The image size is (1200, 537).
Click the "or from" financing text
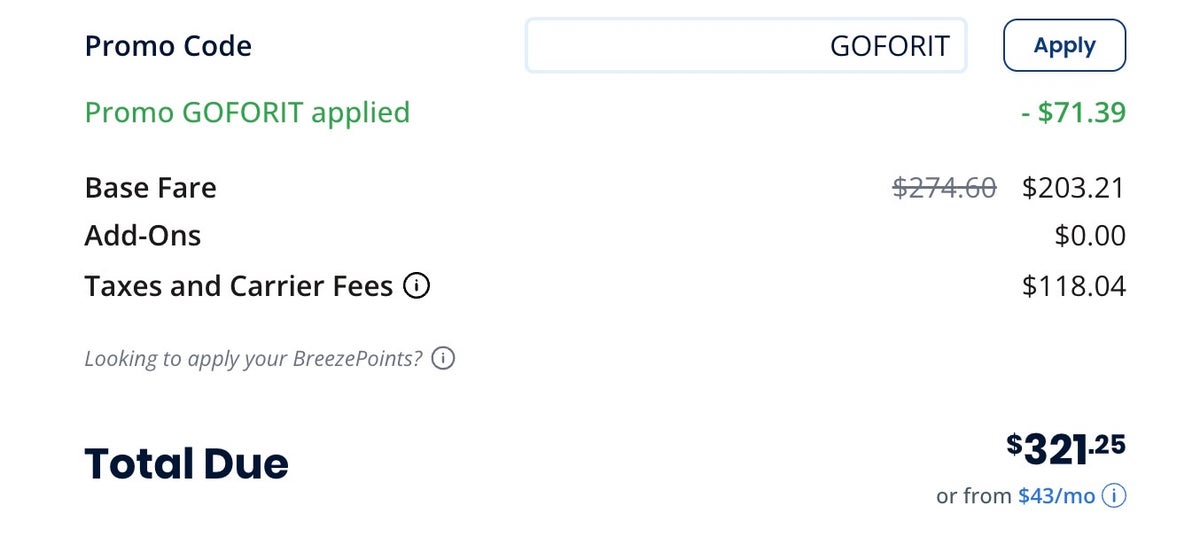click(x=974, y=496)
